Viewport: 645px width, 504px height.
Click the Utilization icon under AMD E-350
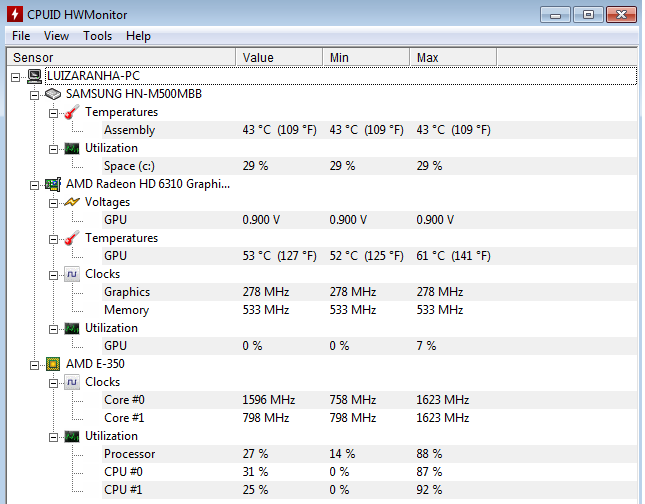point(72,436)
